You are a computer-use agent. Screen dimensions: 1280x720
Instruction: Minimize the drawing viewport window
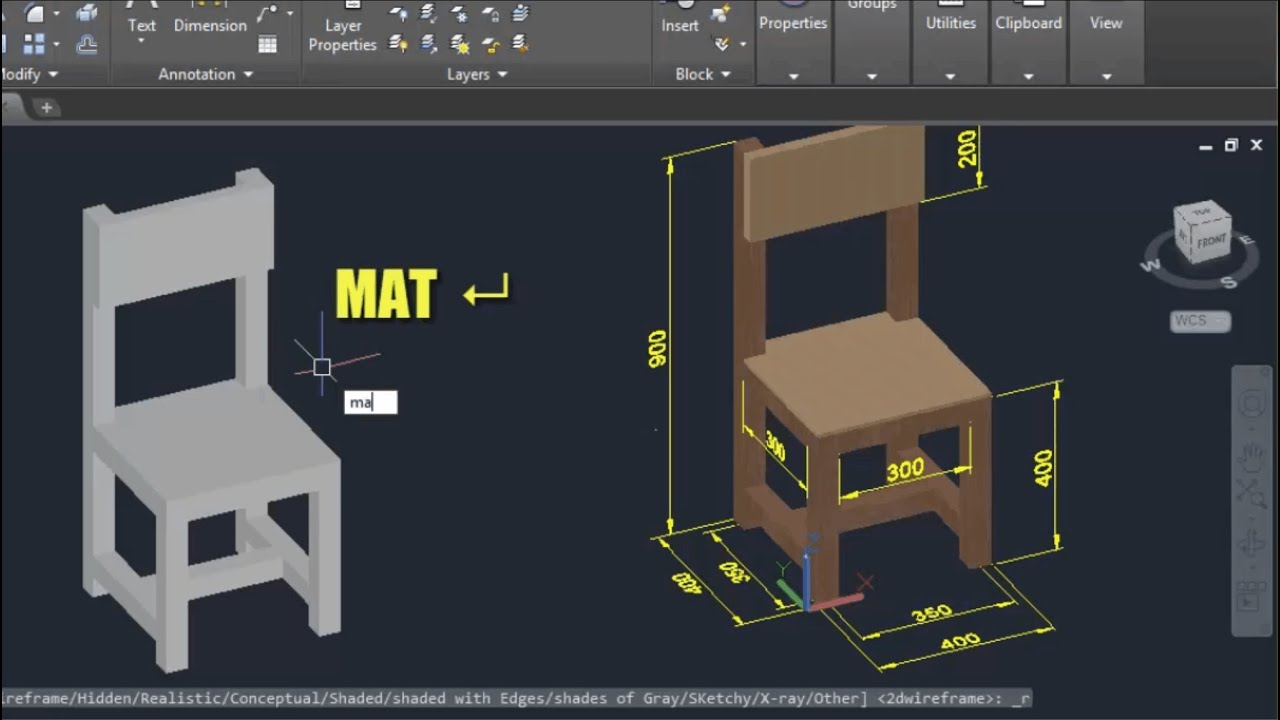1206,146
